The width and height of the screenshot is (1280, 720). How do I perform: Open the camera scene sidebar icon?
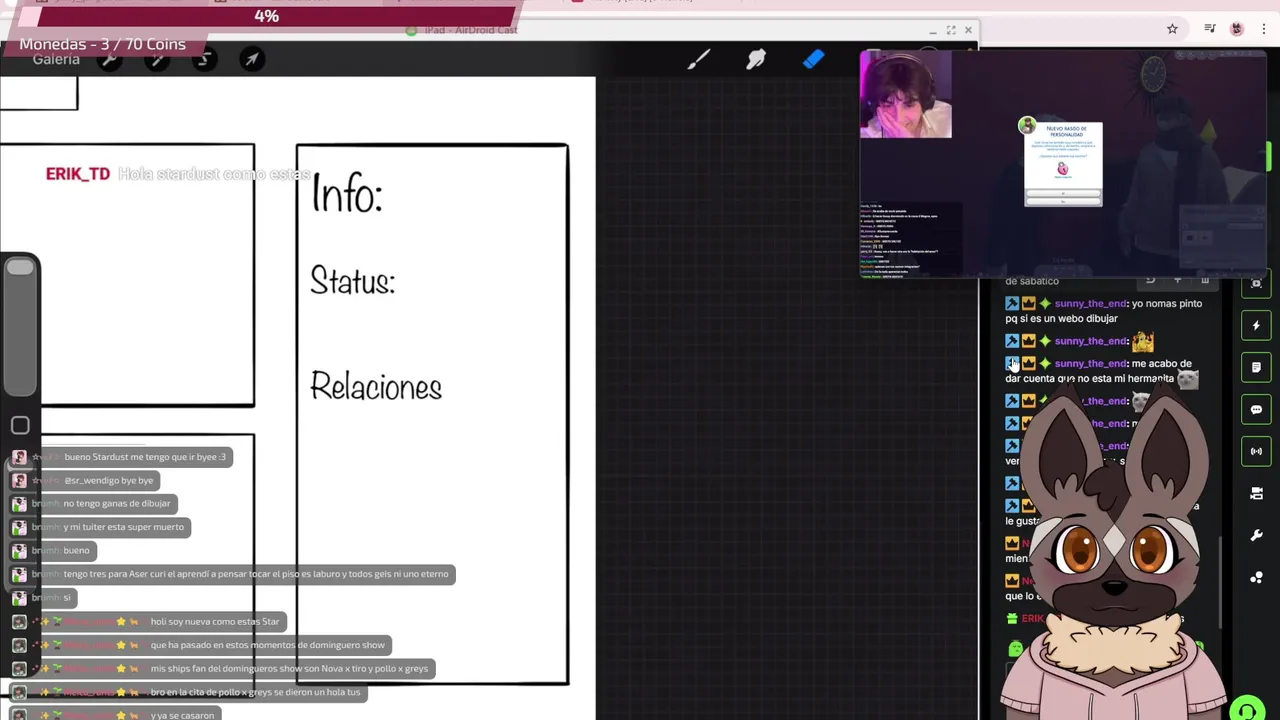tap(1257, 493)
